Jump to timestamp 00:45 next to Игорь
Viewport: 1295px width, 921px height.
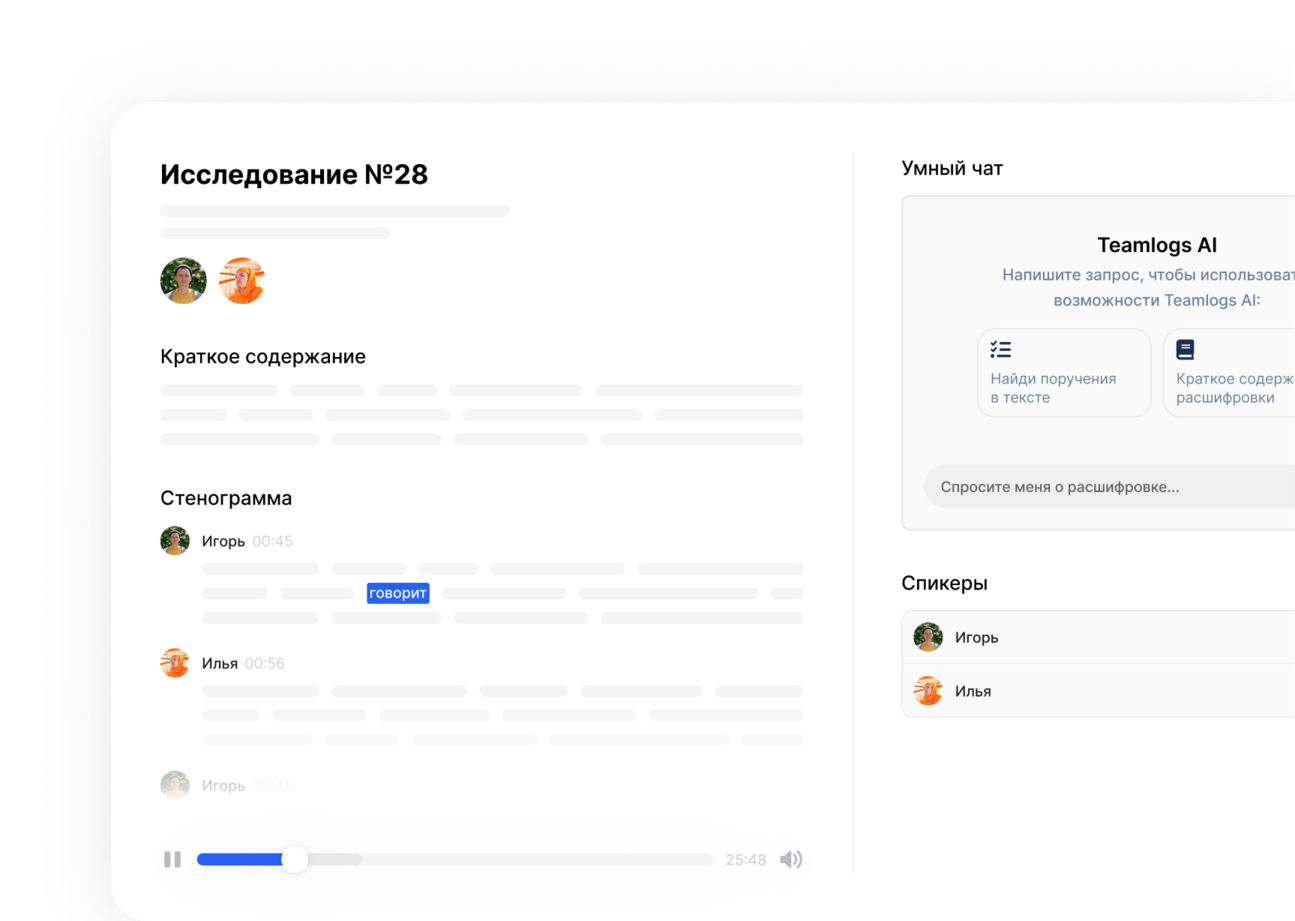(272, 541)
